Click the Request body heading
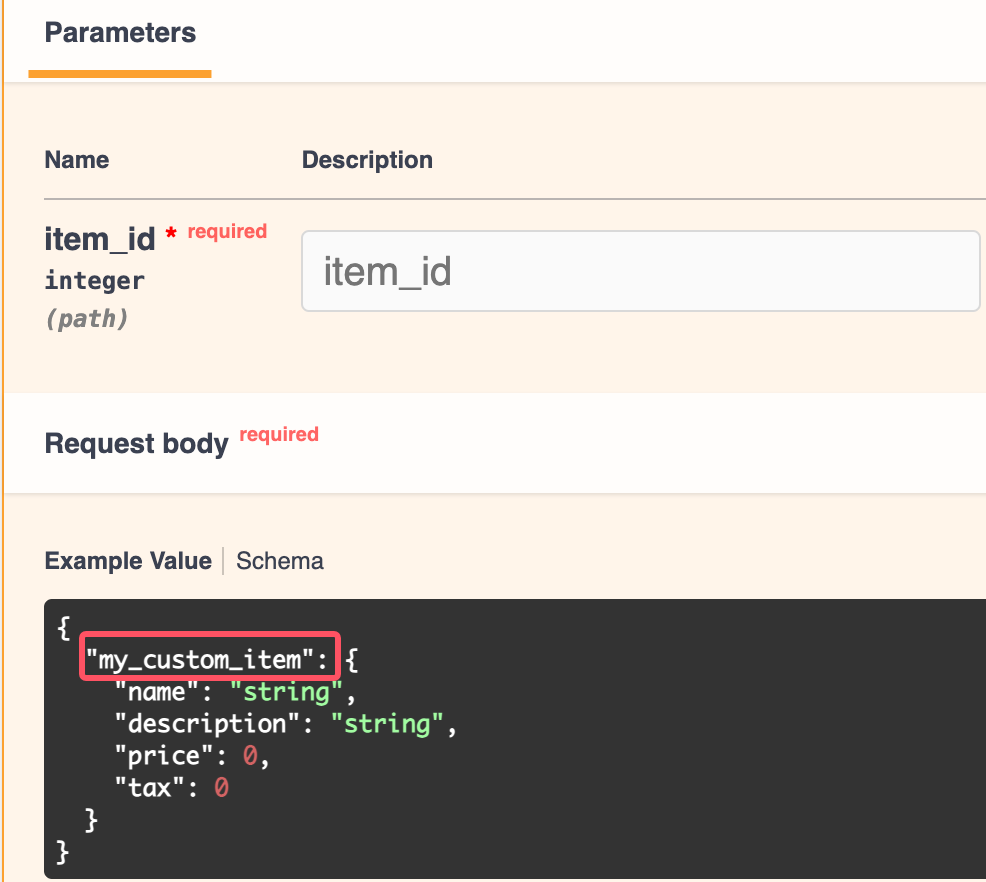986x882 pixels. (137, 443)
